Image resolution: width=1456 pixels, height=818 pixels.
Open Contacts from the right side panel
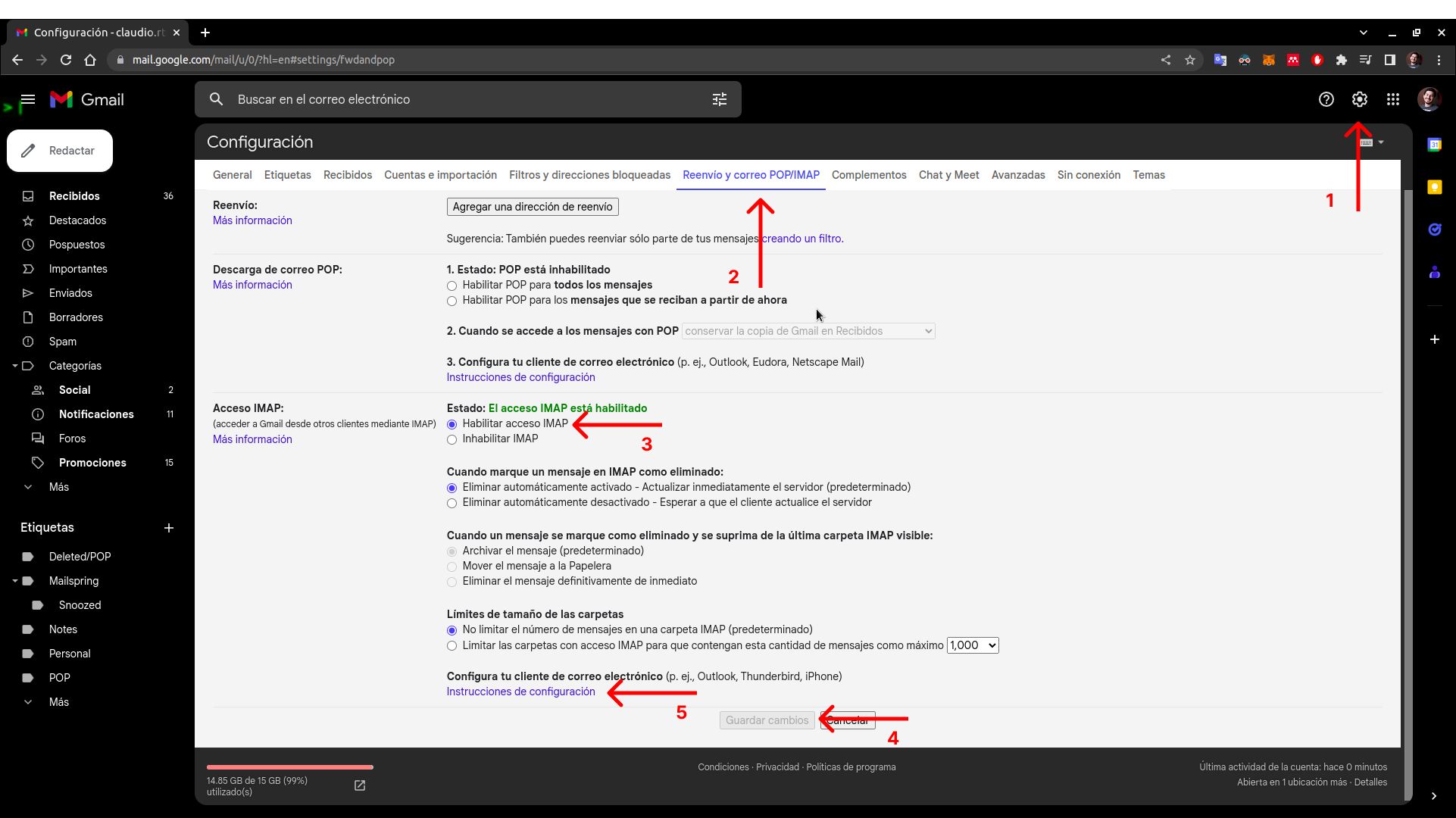(1436, 273)
